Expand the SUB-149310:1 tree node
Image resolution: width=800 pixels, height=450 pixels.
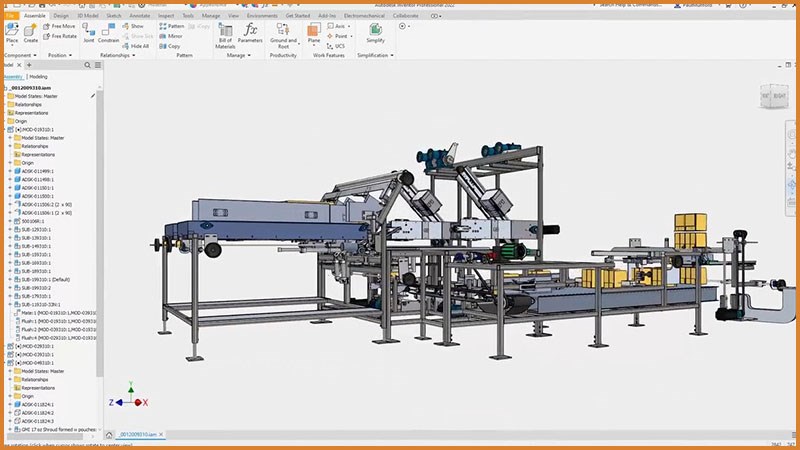click(x=10, y=246)
